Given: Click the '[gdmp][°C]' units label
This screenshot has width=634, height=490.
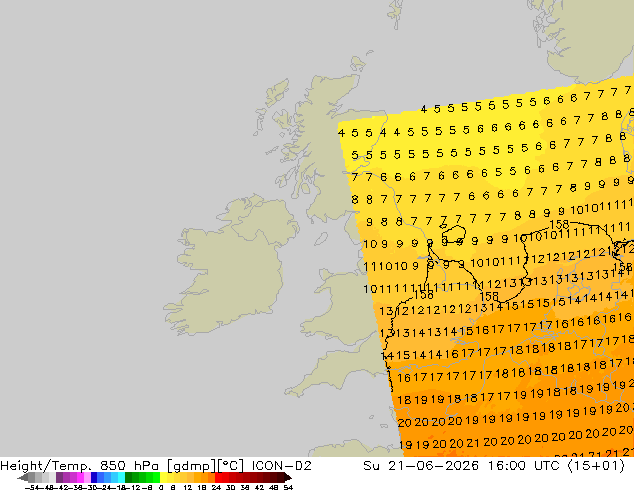Looking at the screenshot, I should [205, 466].
